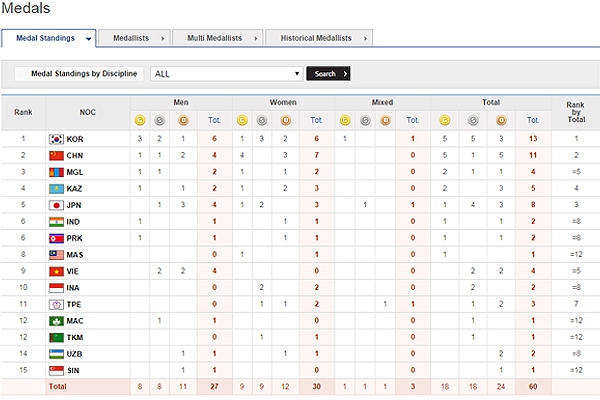Image resolution: width=600 pixels, height=400 pixels.
Task: Click the grand total value 60
Action: (533, 387)
